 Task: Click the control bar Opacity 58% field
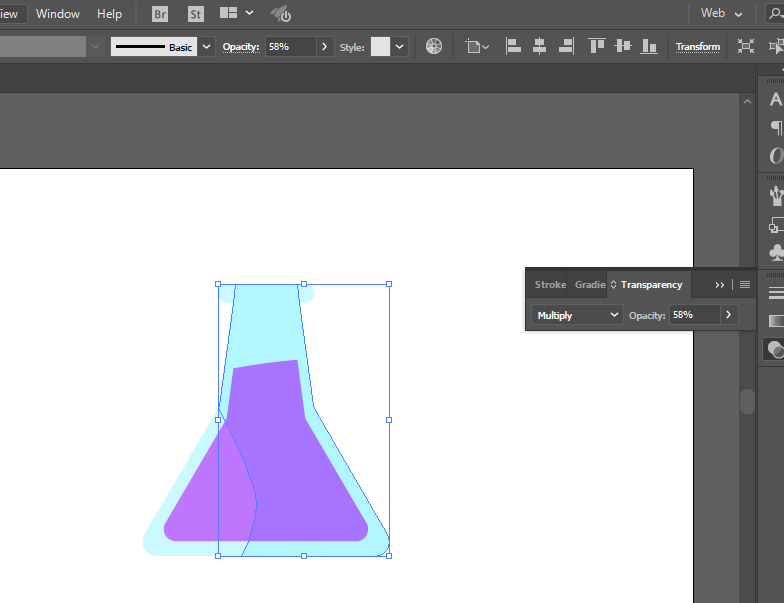point(290,47)
